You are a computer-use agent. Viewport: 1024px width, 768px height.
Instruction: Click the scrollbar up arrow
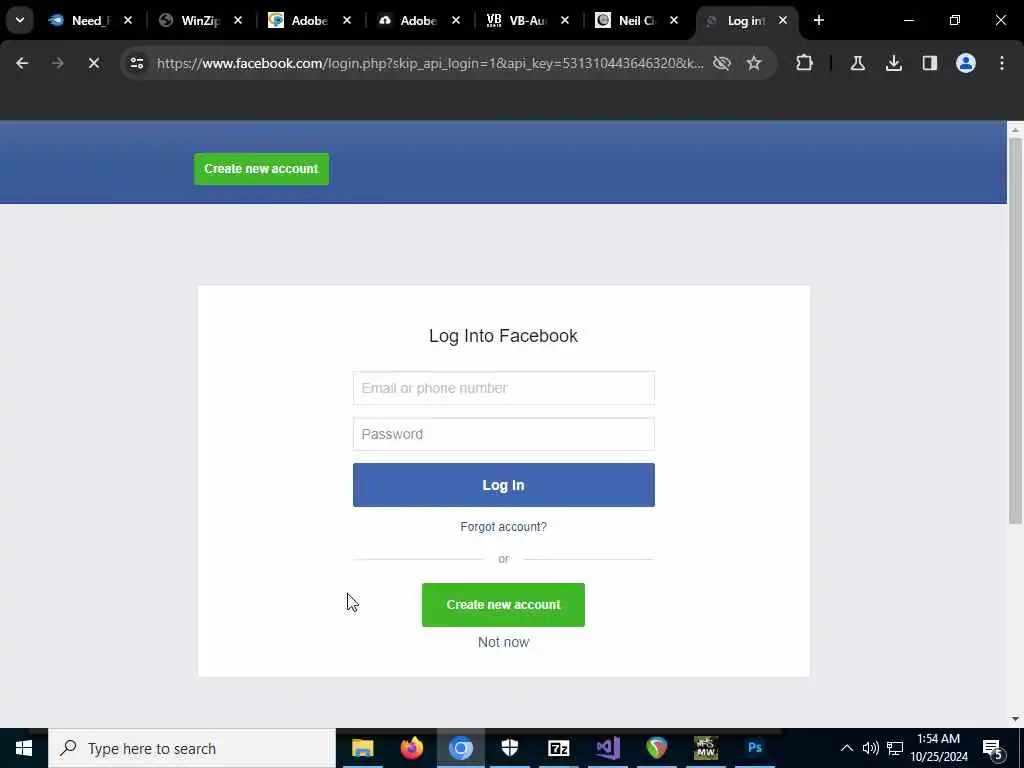click(1015, 131)
